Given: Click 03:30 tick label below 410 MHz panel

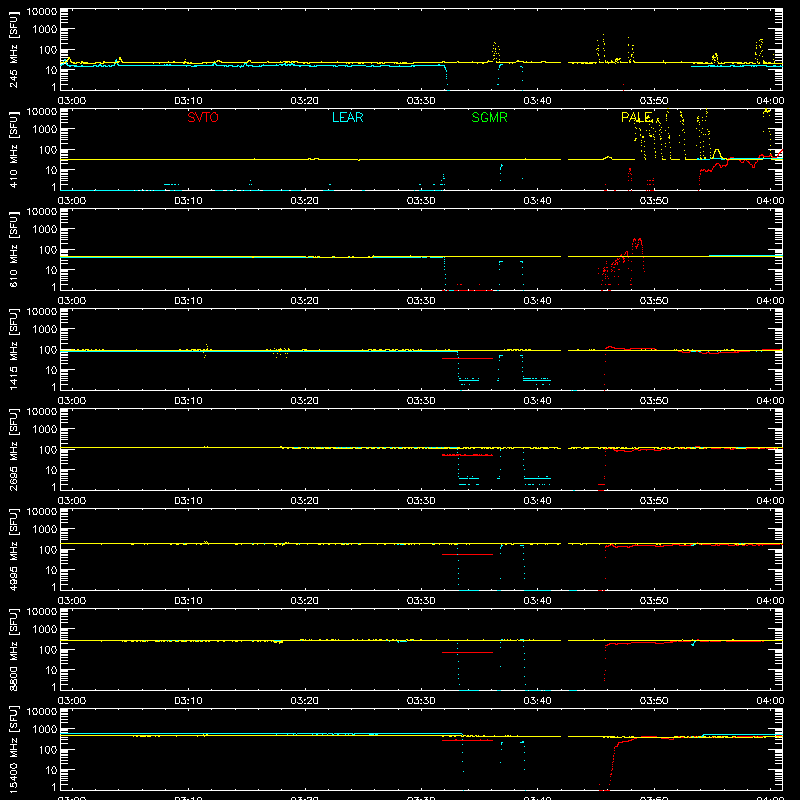Looking at the screenshot, I should coord(421,201).
